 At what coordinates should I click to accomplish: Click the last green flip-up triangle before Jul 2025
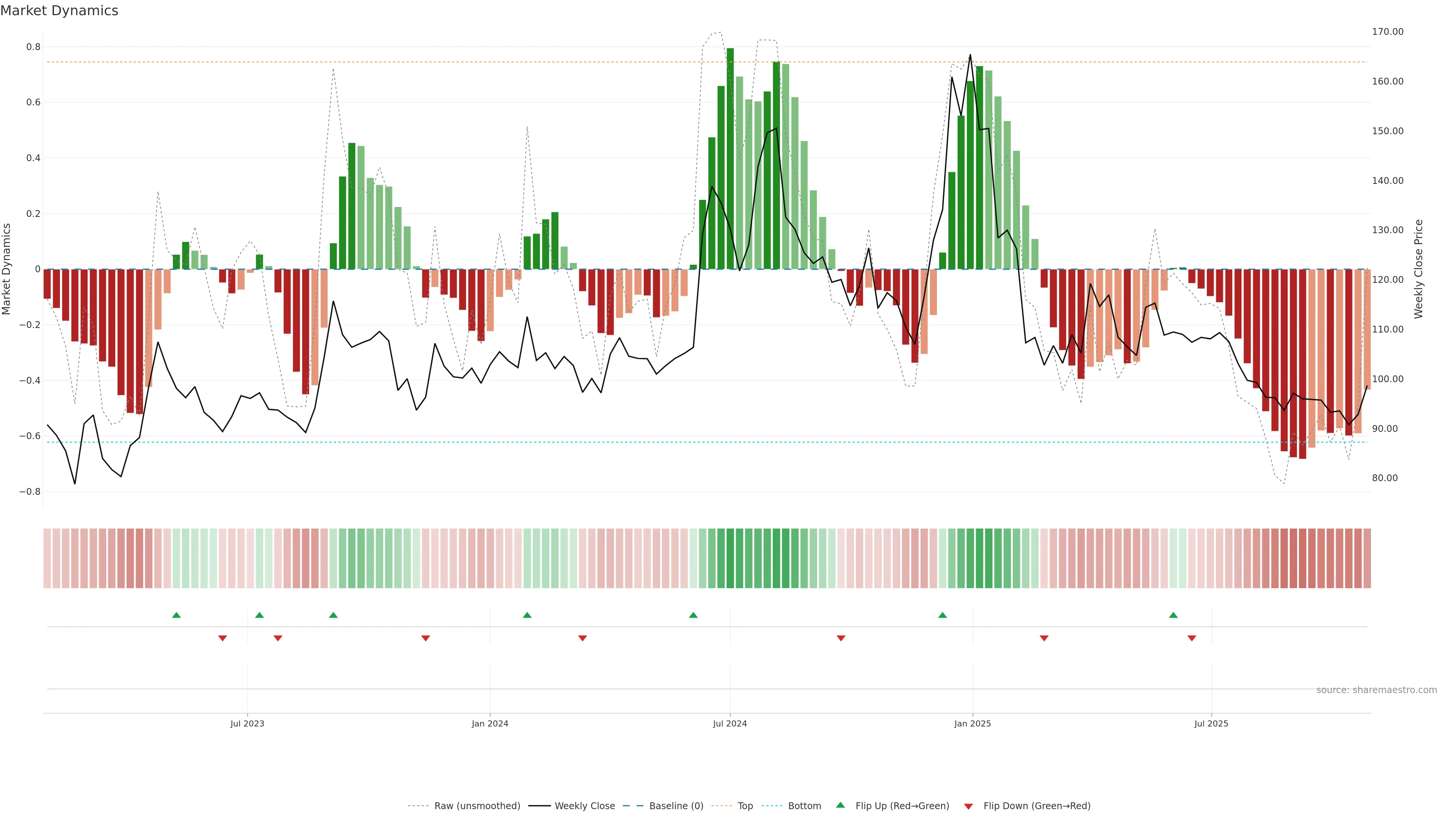click(x=1174, y=615)
